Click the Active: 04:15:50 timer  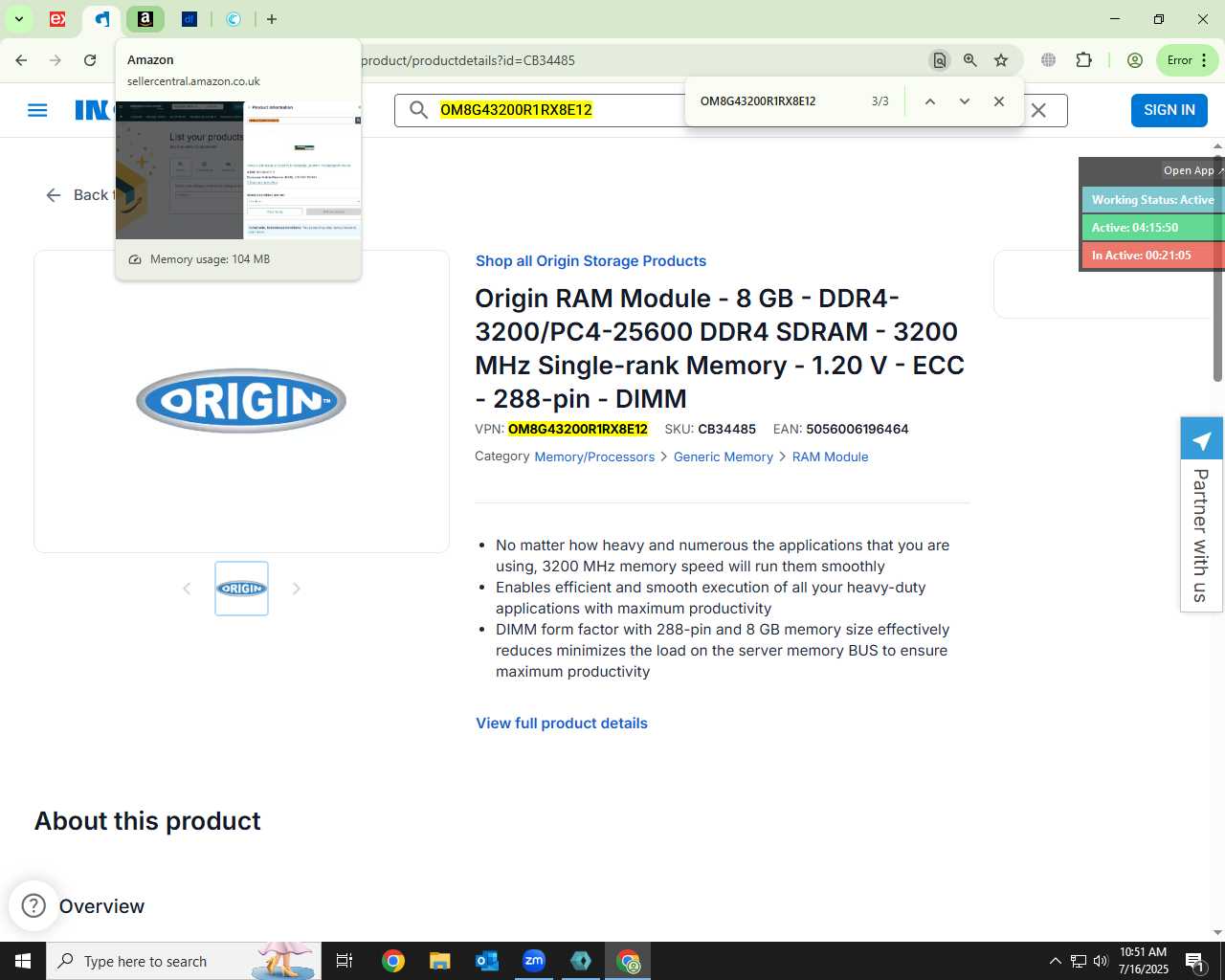pyautogui.click(x=1152, y=228)
